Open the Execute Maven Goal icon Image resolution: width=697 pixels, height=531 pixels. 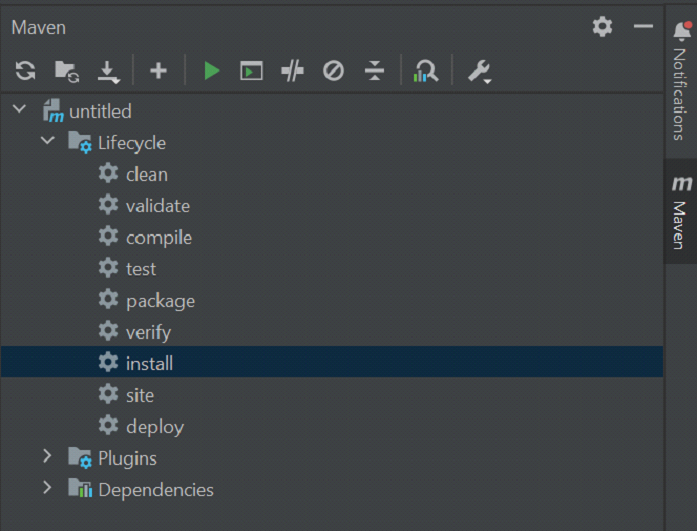(x=251, y=71)
